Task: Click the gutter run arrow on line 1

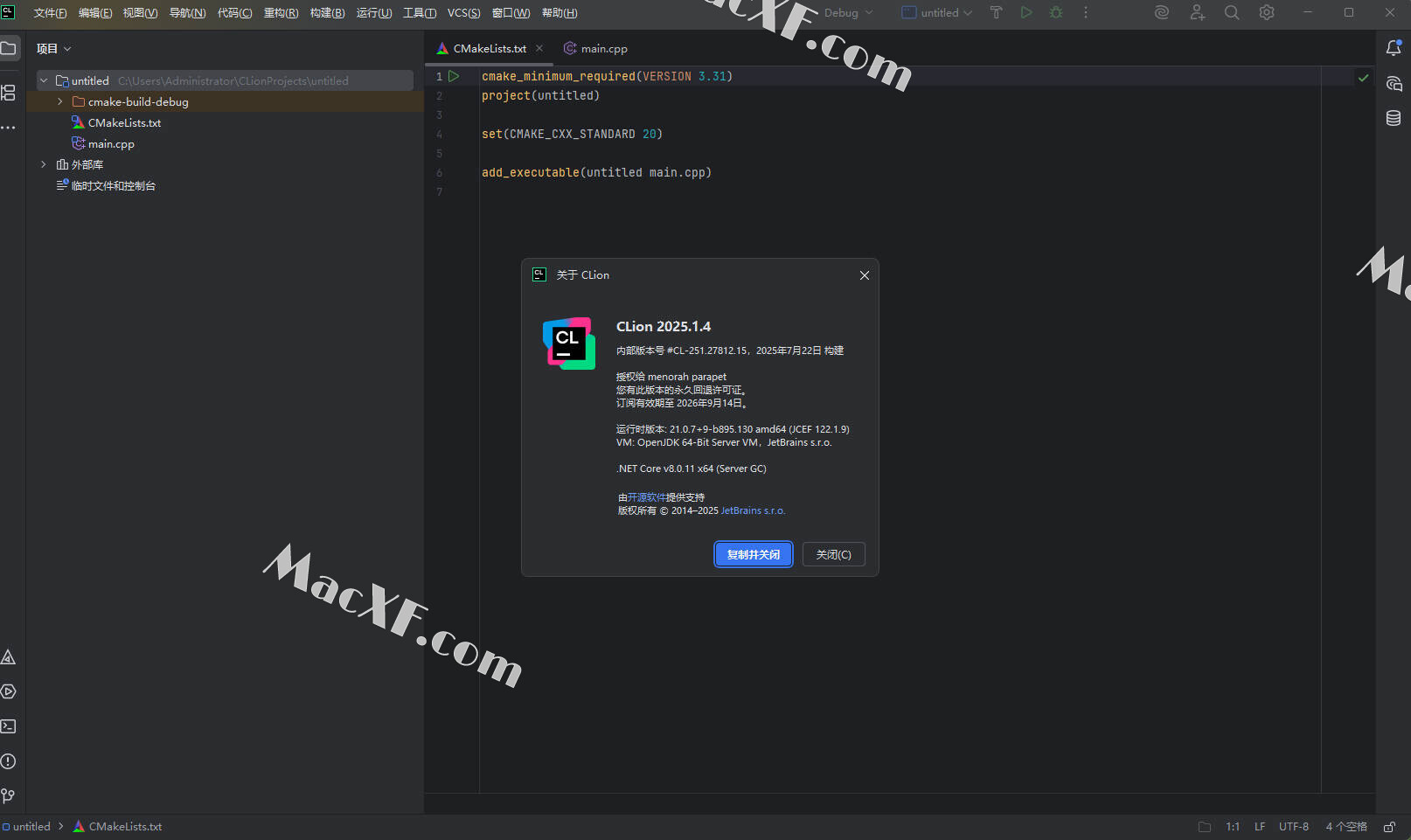Action: pos(454,76)
